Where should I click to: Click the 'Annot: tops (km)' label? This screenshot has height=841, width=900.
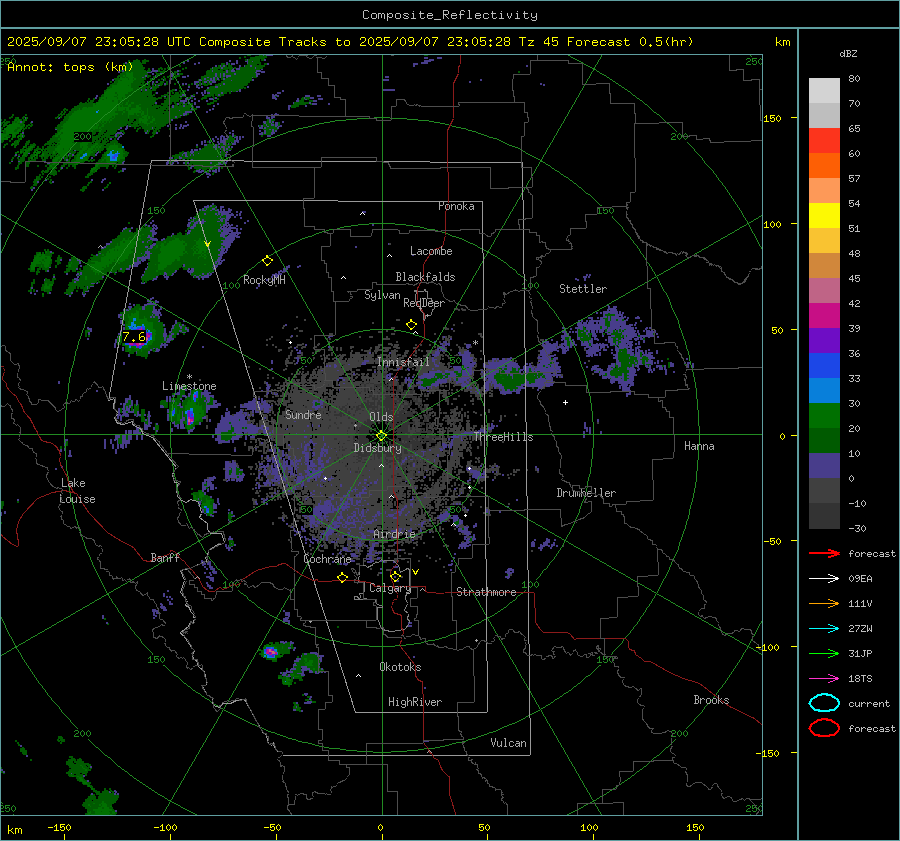pyautogui.click(x=70, y=67)
